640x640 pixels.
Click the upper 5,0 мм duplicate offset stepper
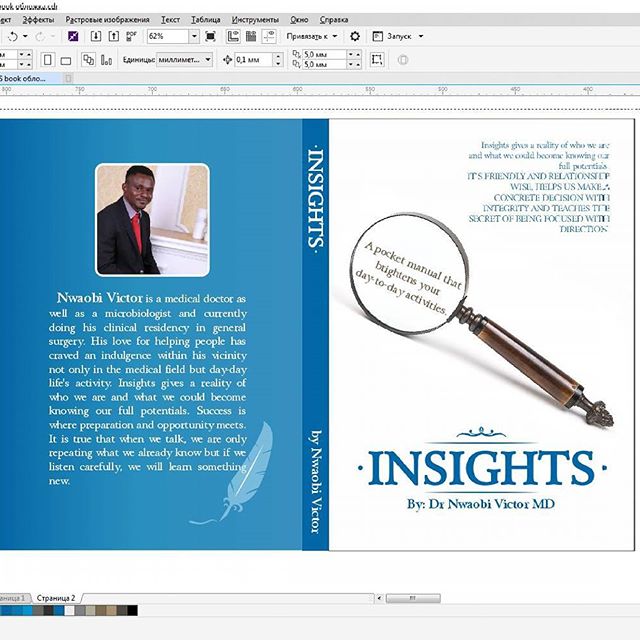pos(354,54)
